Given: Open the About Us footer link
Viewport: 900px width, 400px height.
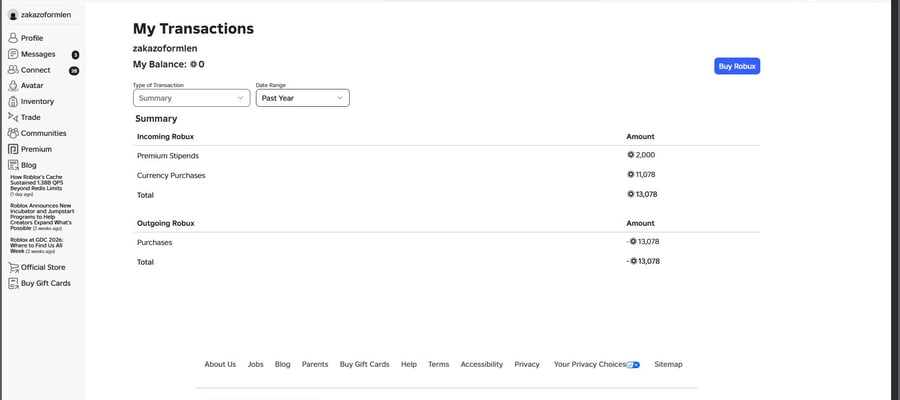Looking at the screenshot, I should pyautogui.click(x=220, y=364).
